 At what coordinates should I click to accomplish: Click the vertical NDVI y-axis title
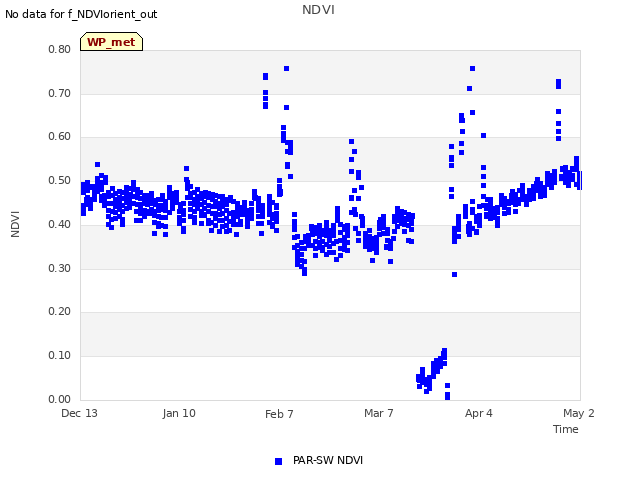pos(15,224)
